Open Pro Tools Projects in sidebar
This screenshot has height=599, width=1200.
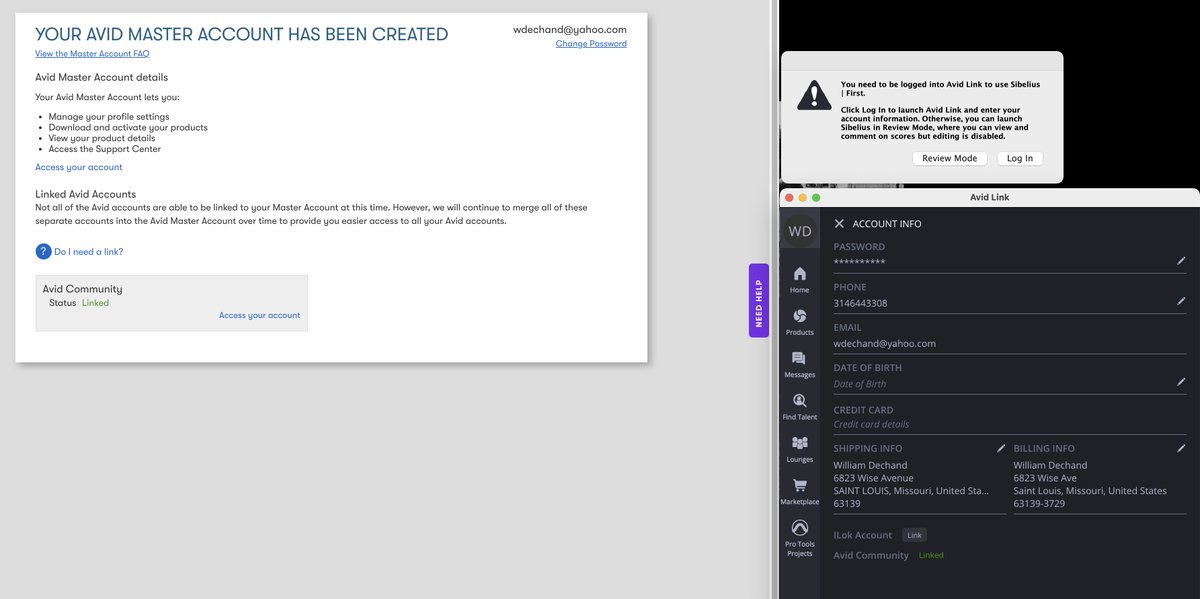tap(799, 538)
